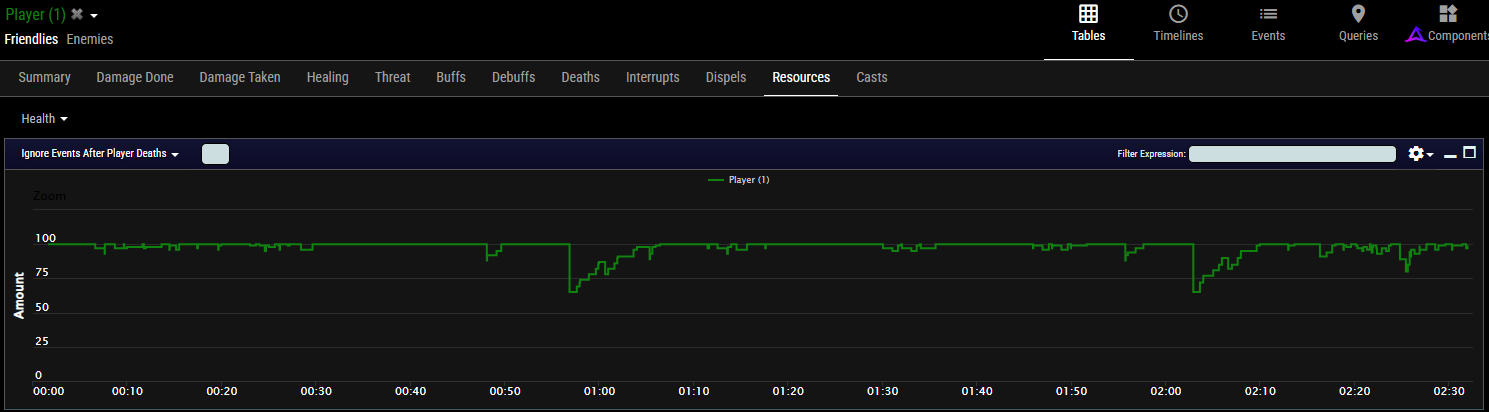Click the 01:00 time axis label
This screenshot has width=1489, height=412.
(x=599, y=391)
